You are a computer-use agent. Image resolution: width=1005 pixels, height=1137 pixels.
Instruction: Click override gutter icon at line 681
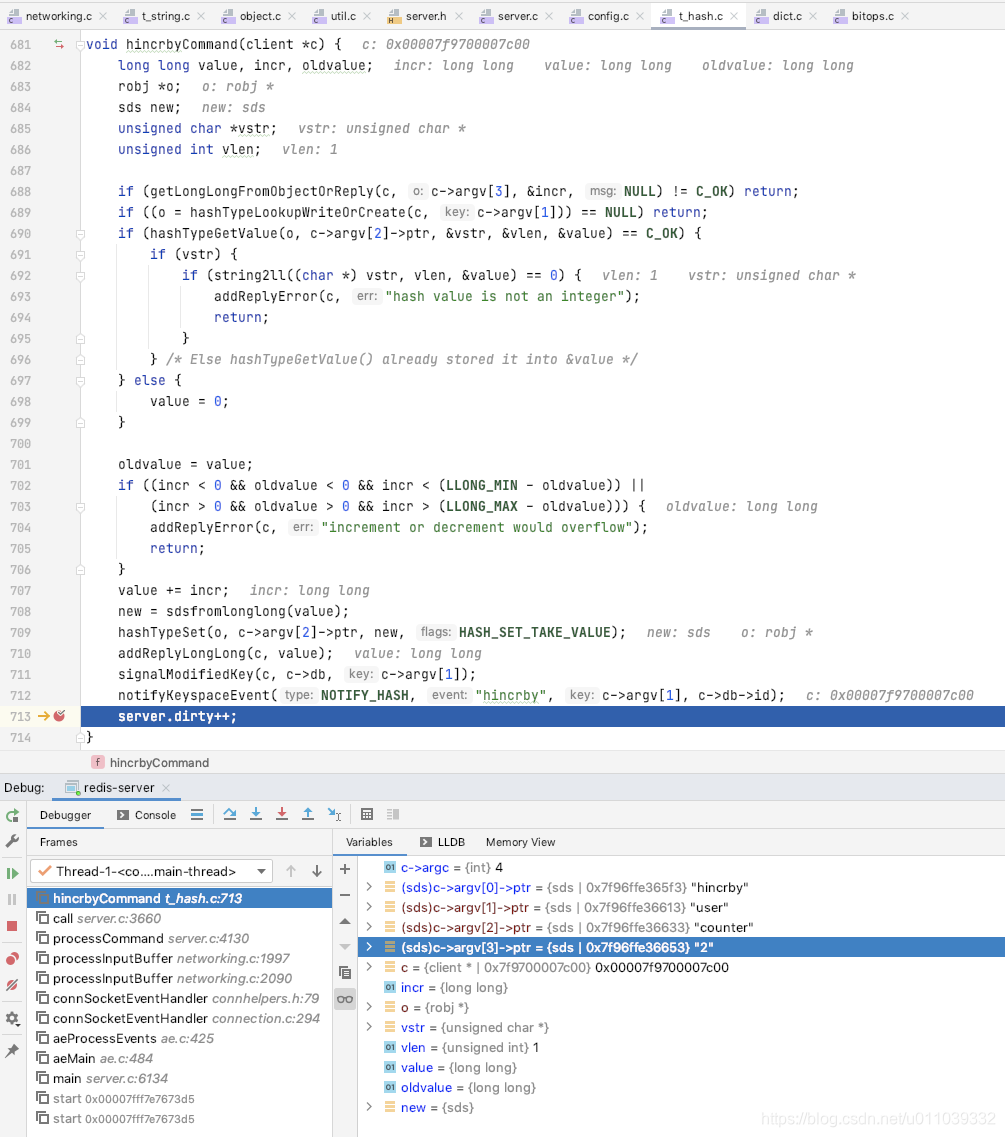pos(59,44)
